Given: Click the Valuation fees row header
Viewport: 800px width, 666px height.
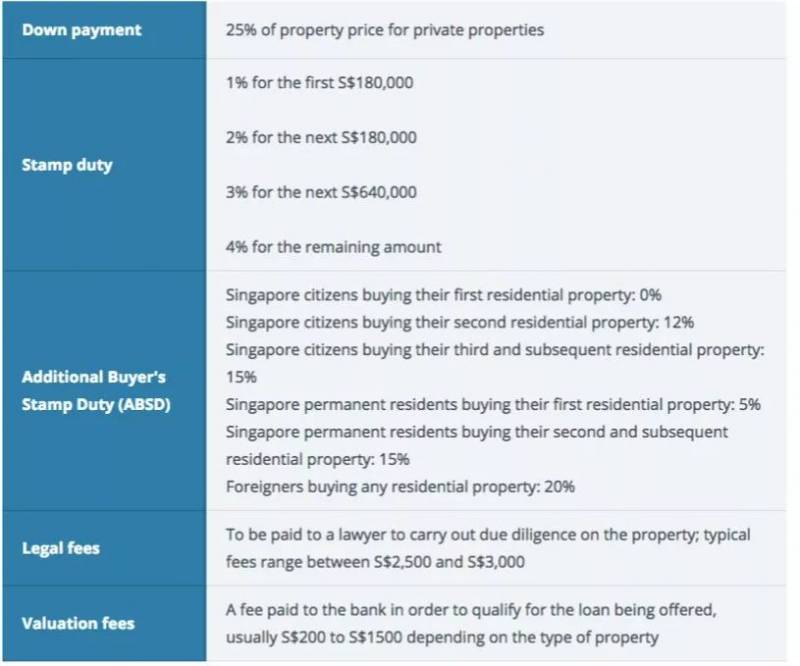Looking at the screenshot, I should tap(78, 623).
